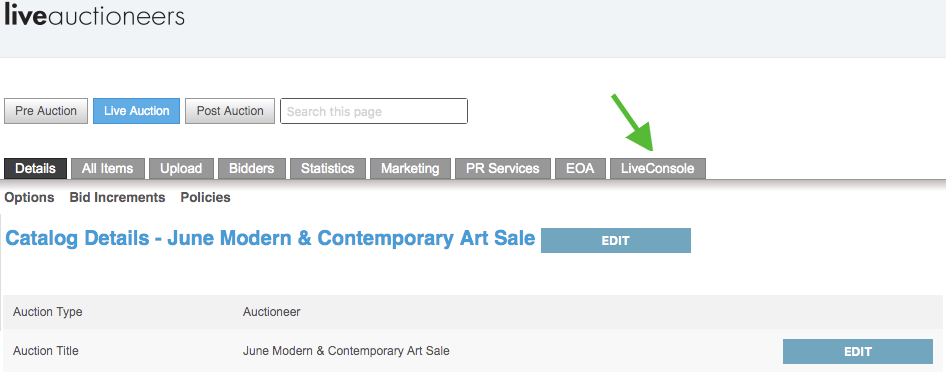Click the Catalog Details heading title

tap(270, 238)
